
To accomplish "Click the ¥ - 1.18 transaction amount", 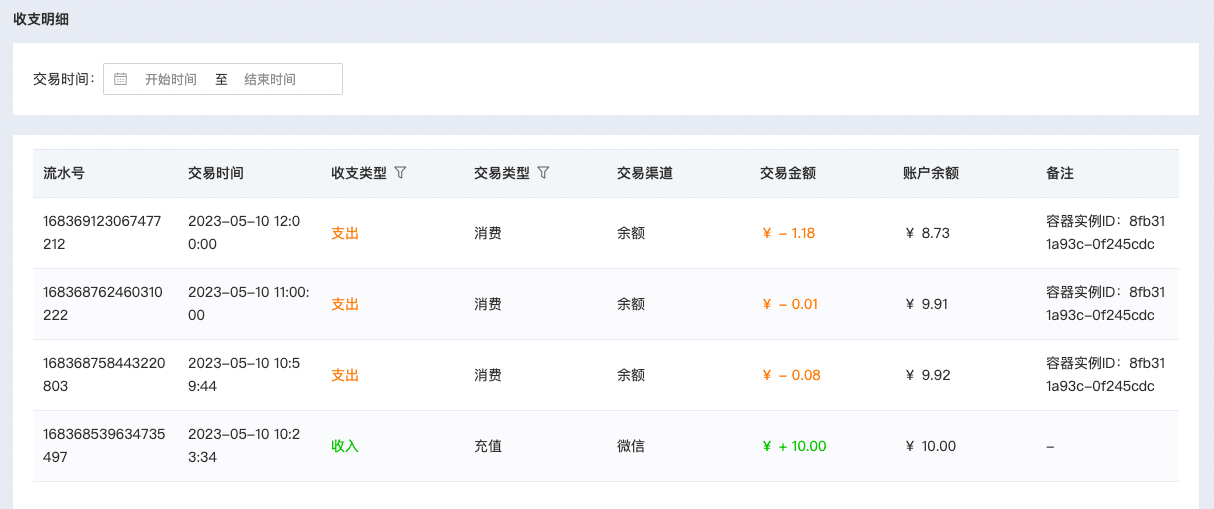I will coord(789,233).
